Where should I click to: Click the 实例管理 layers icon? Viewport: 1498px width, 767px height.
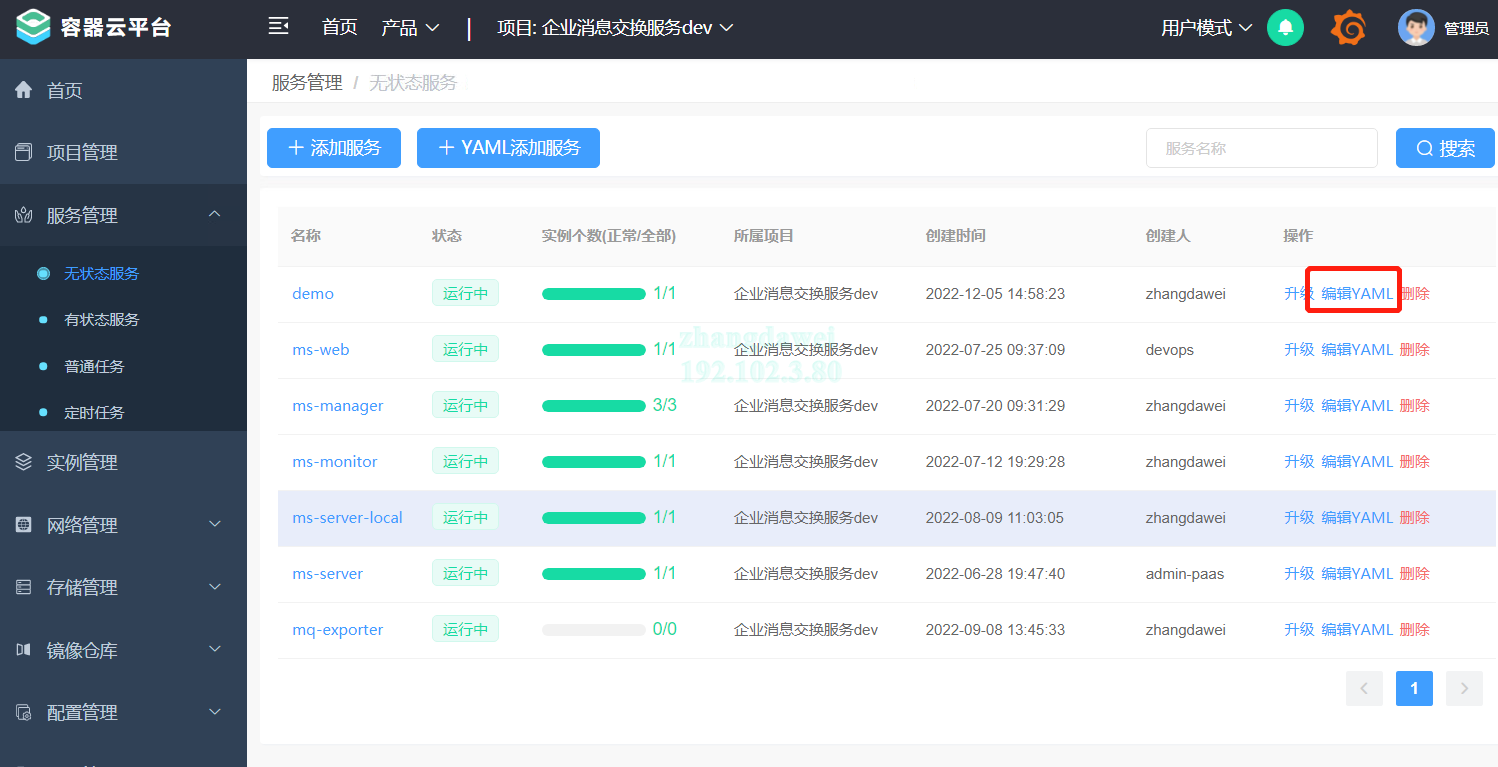tap(24, 462)
